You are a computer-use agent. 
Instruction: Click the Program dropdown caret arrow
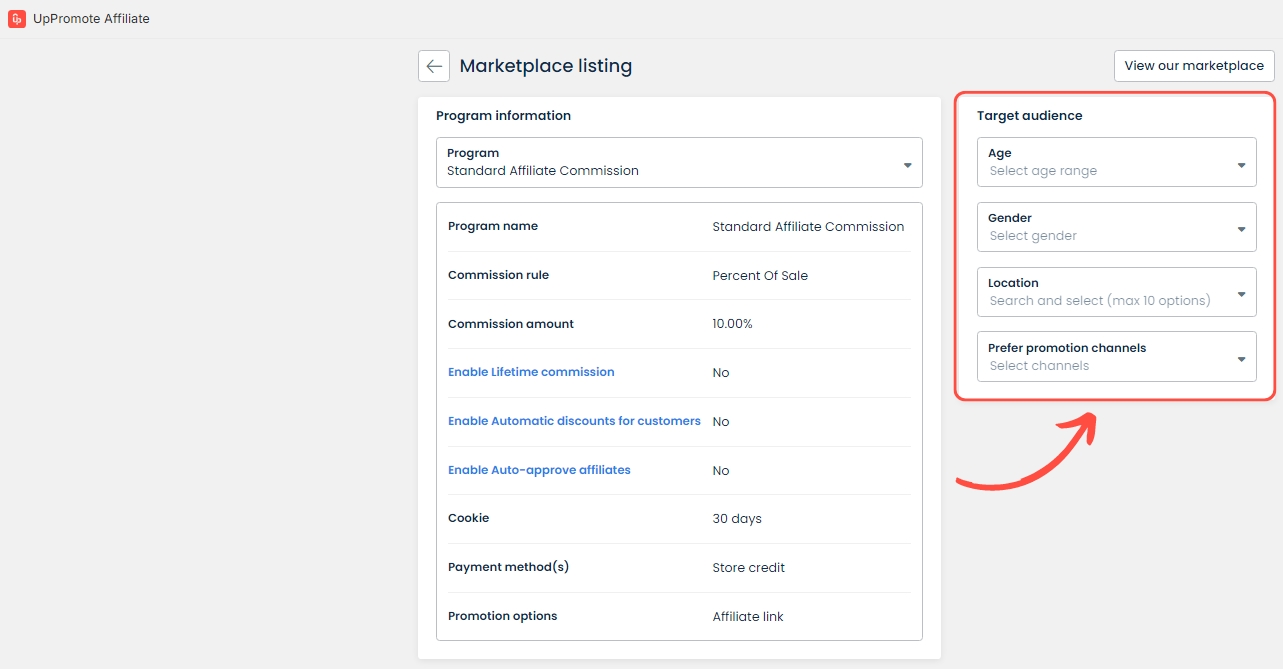tap(907, 165)
